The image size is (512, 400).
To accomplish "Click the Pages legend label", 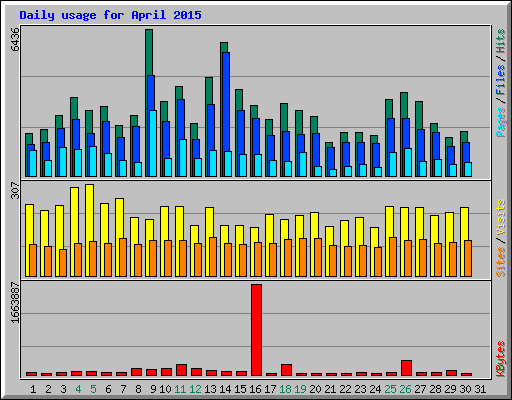I will pos(501,122).
